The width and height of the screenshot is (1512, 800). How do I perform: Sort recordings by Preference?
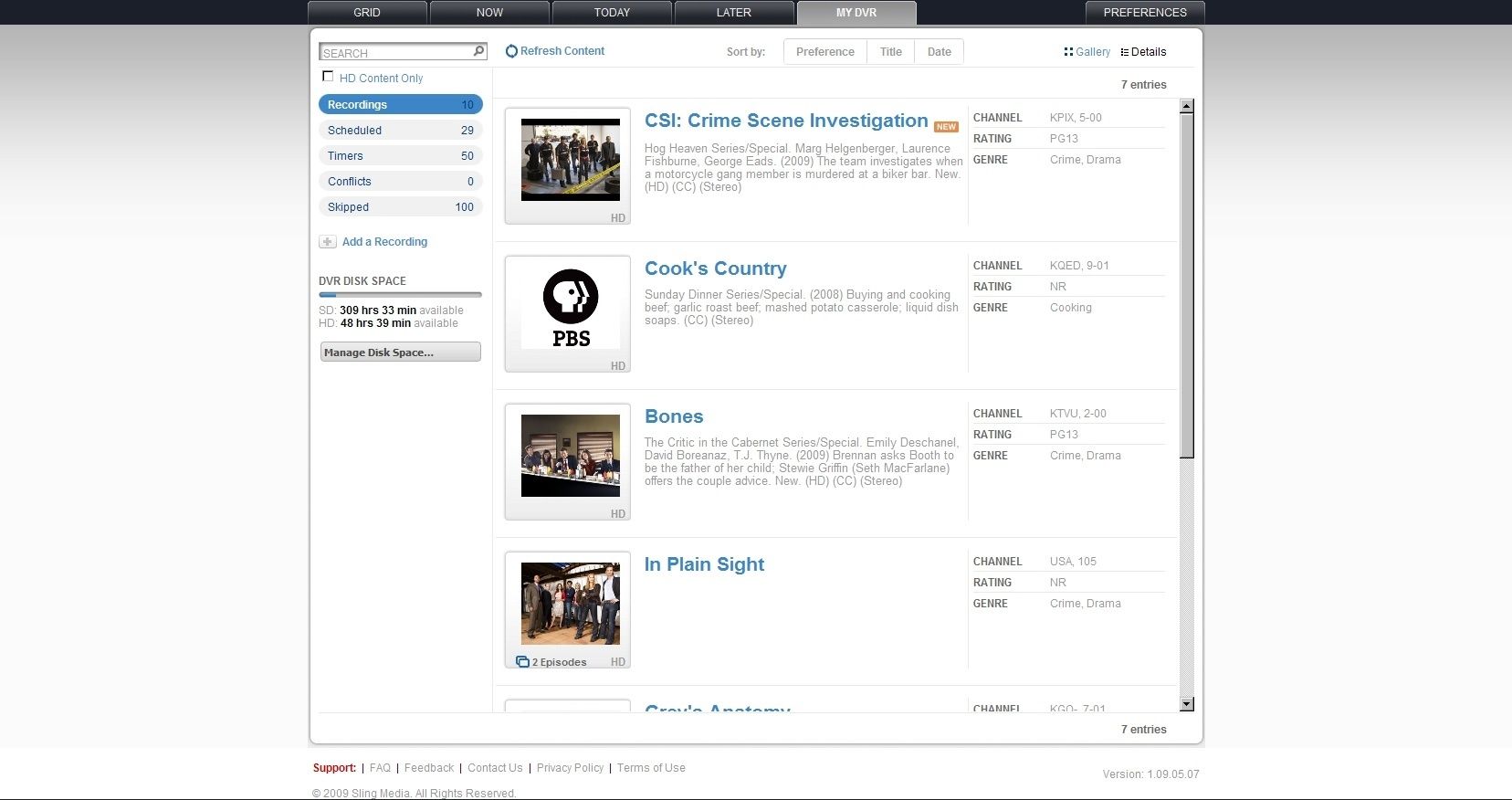(x=825, y=52)
